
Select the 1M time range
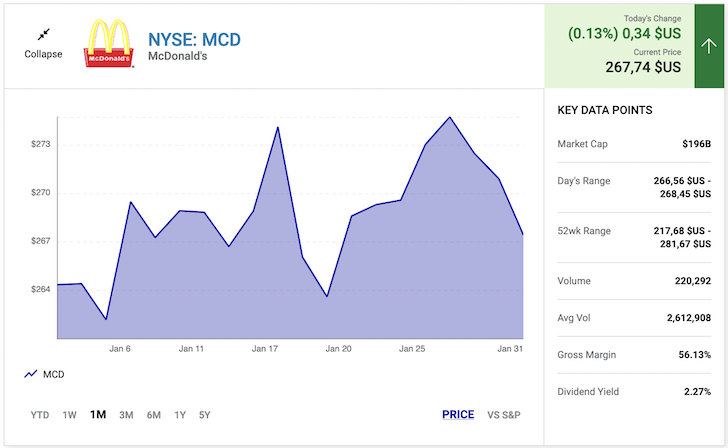pyautogui.click(x=98, y=415)
